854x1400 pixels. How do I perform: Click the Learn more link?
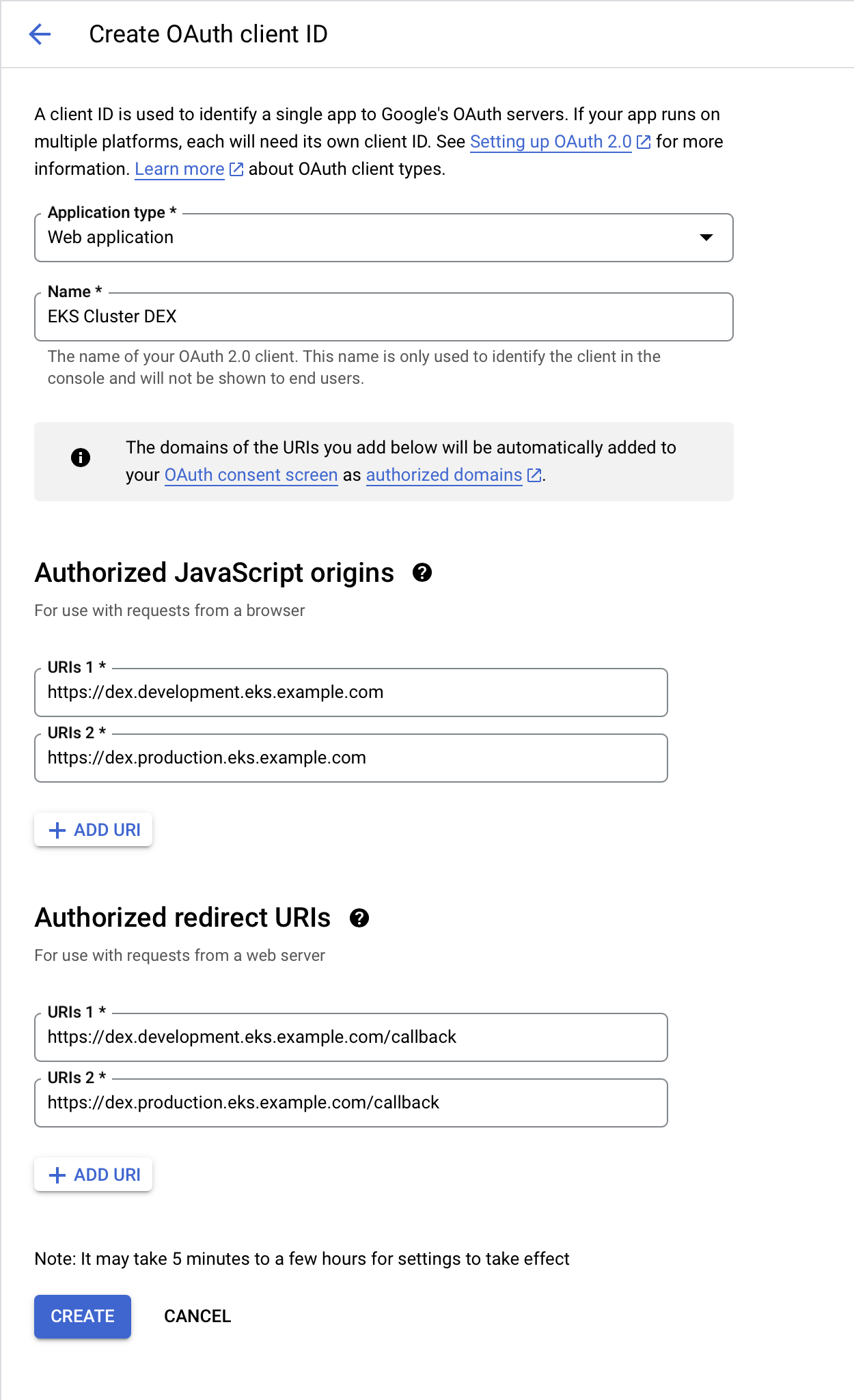(179, 169)
